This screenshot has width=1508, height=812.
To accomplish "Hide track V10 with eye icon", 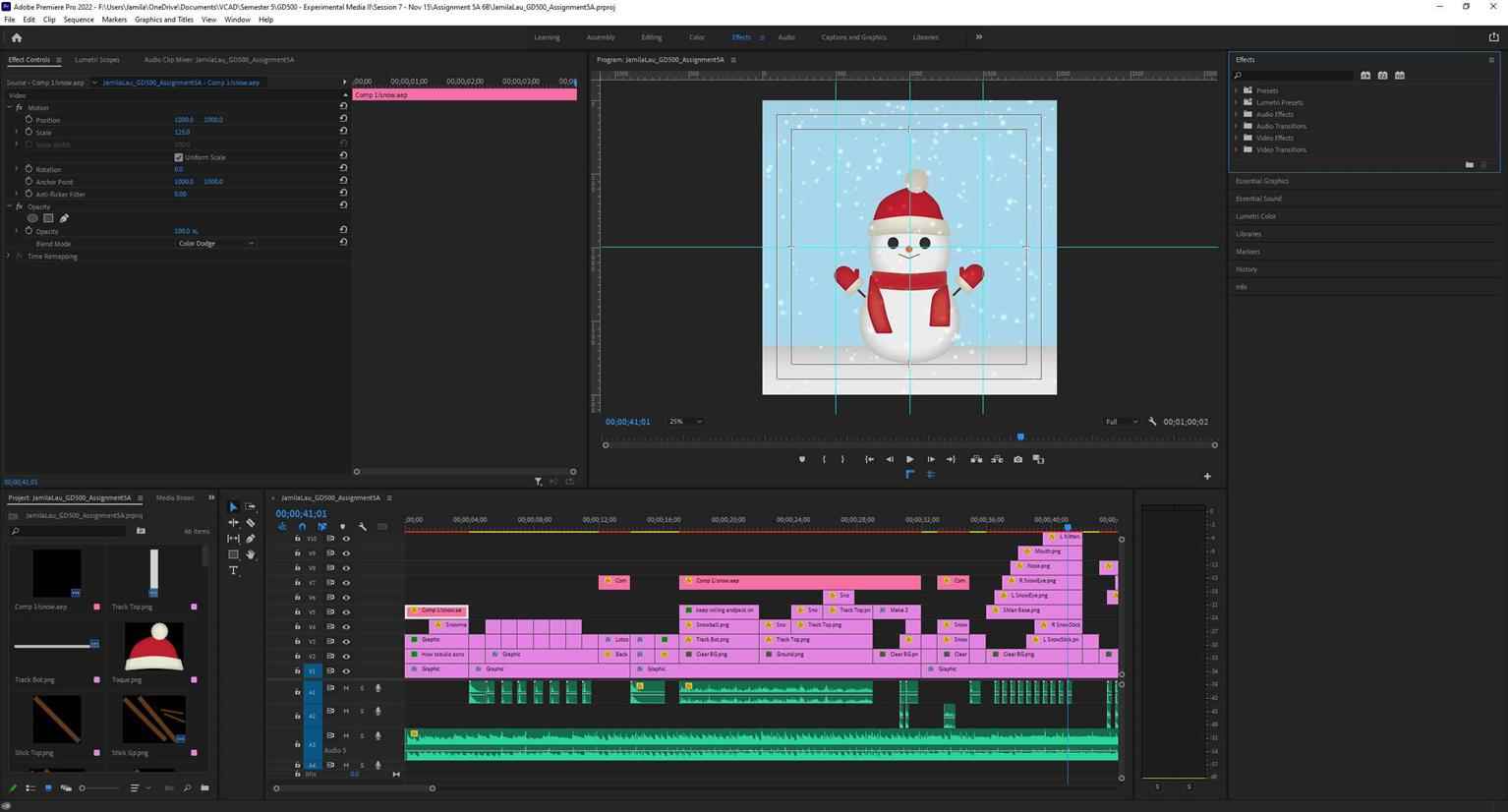I will 346,539.
